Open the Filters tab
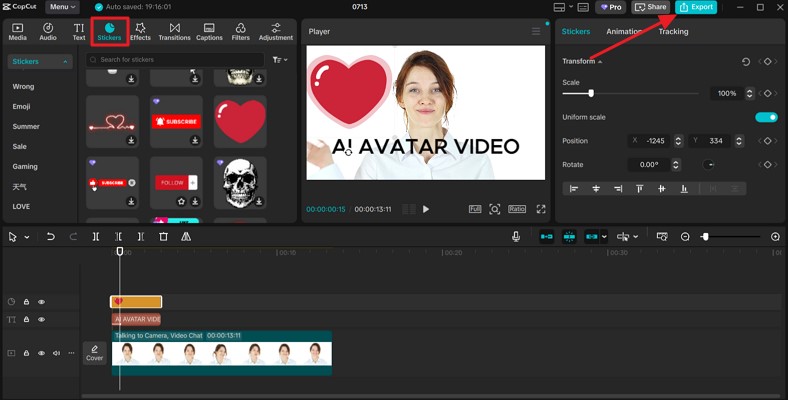The width and height of the screenshot is (788, 400). [241, 32]
